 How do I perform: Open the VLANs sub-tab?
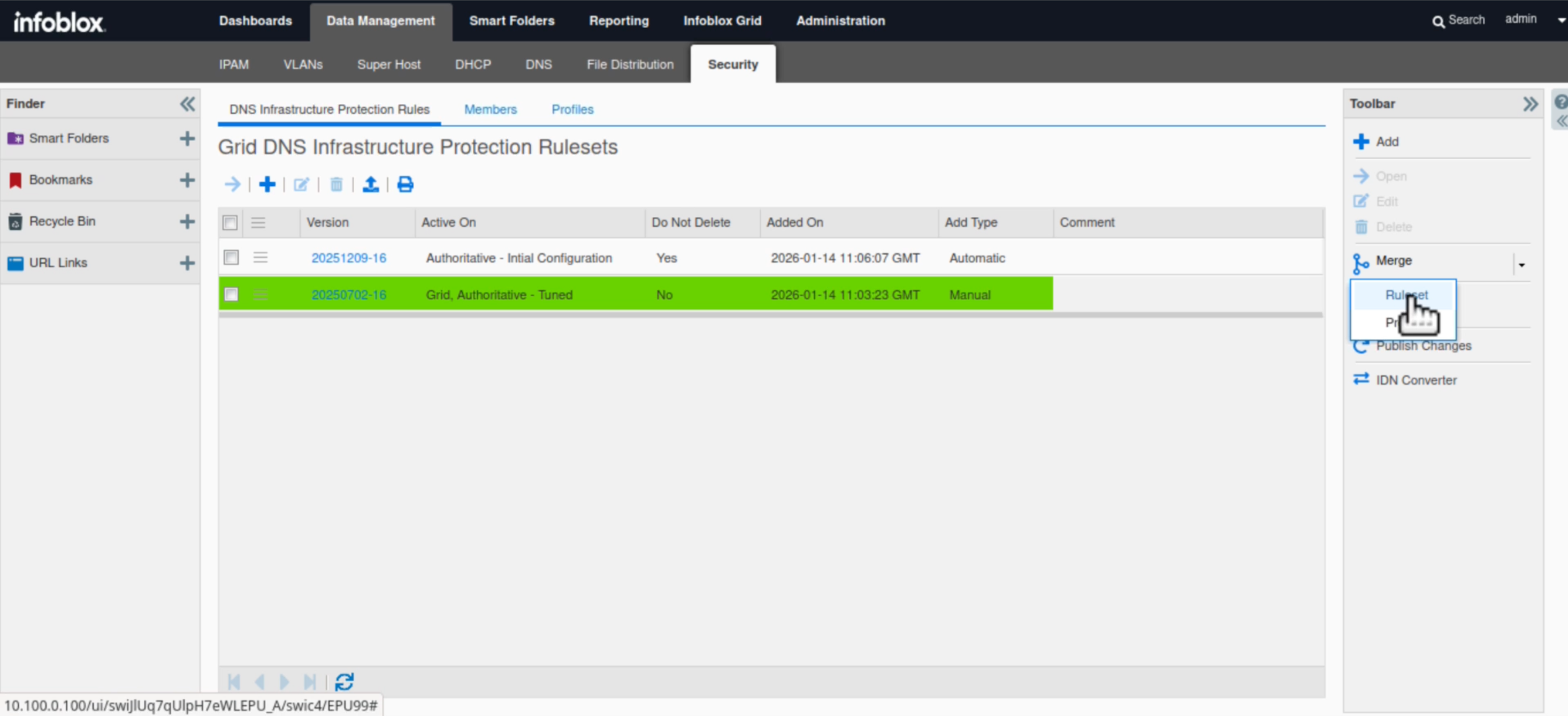(303, 64)
